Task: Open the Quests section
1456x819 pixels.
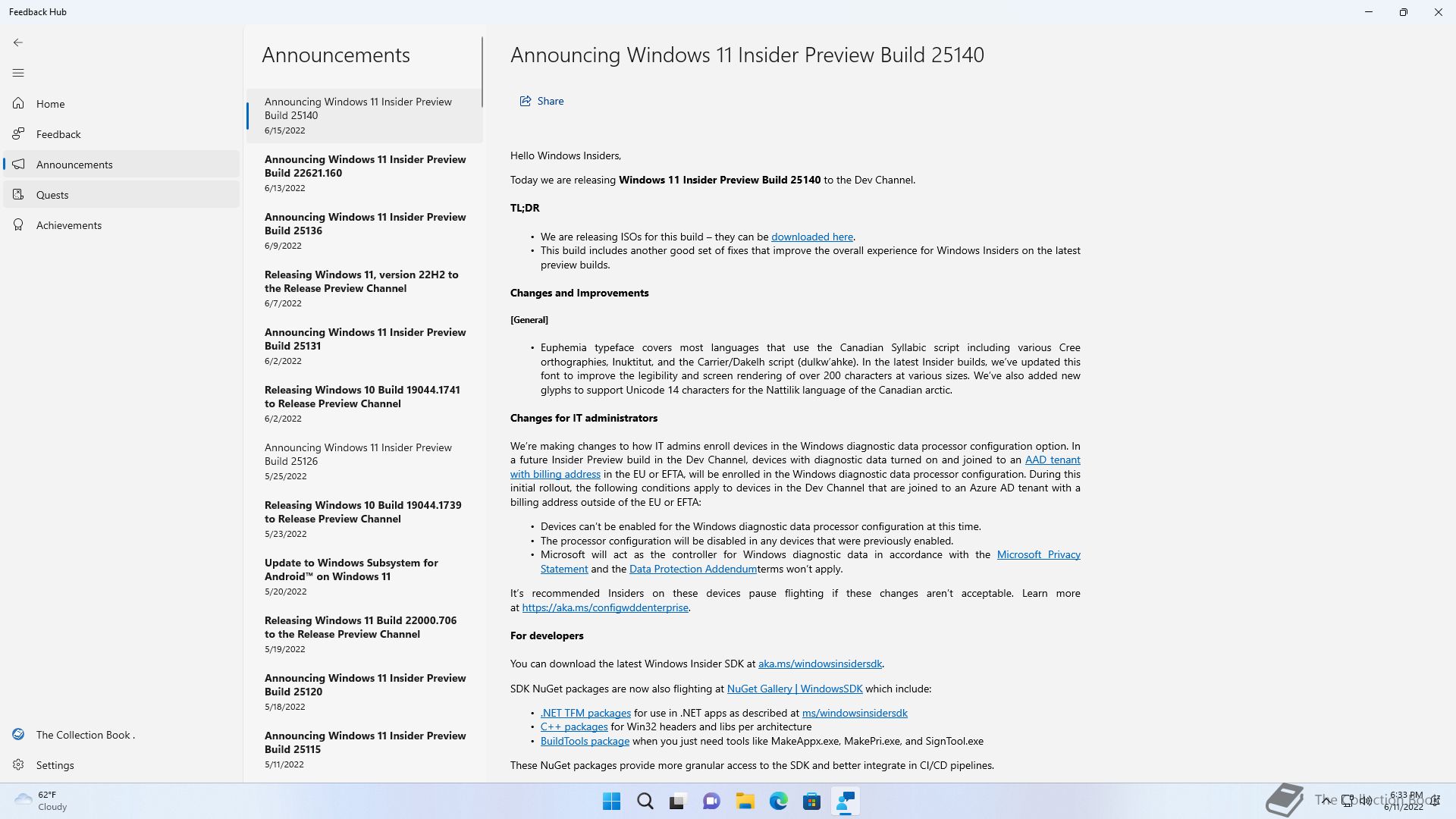Action: coord(121,194)
